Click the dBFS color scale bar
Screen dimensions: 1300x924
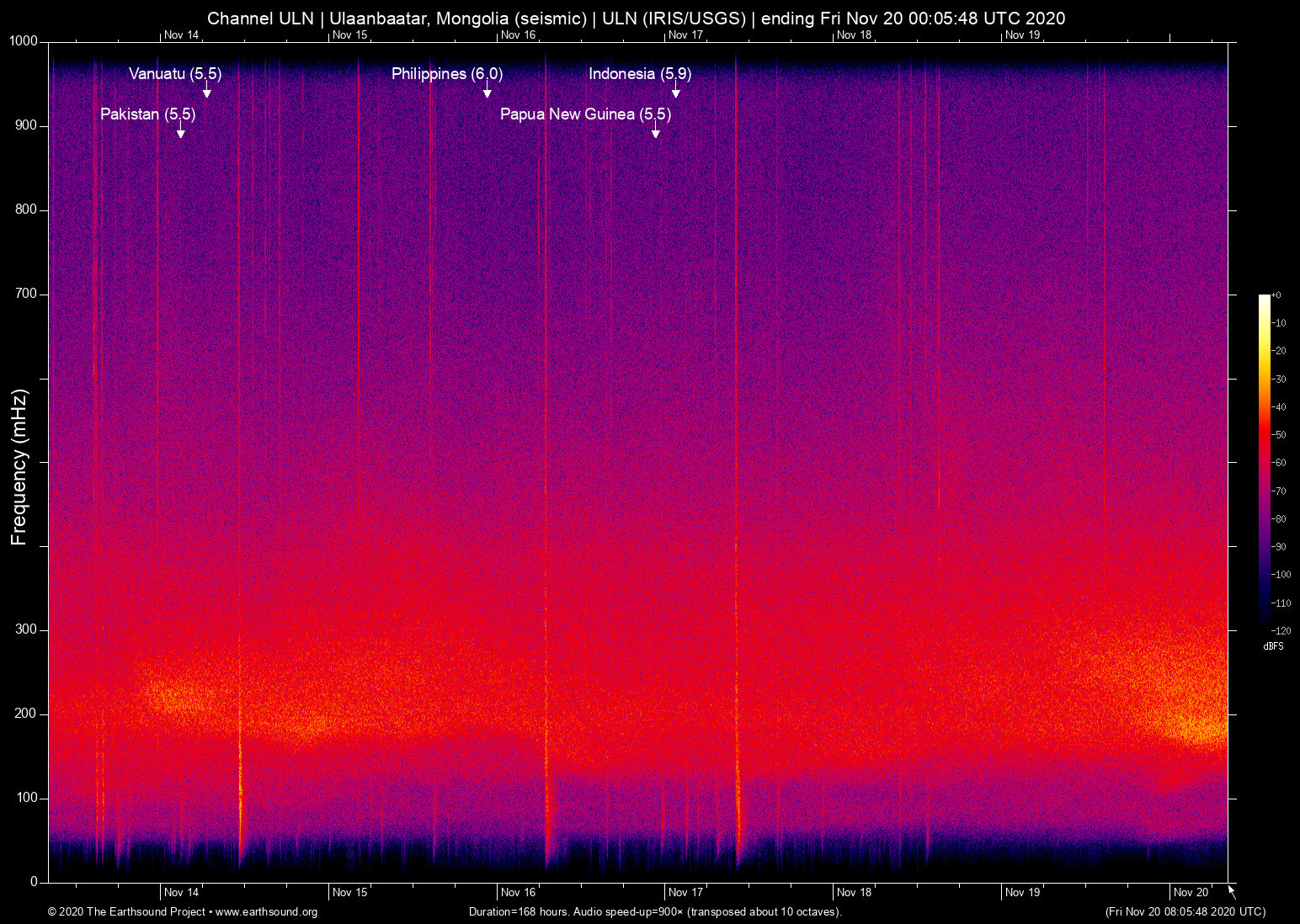click(1264, 461)
